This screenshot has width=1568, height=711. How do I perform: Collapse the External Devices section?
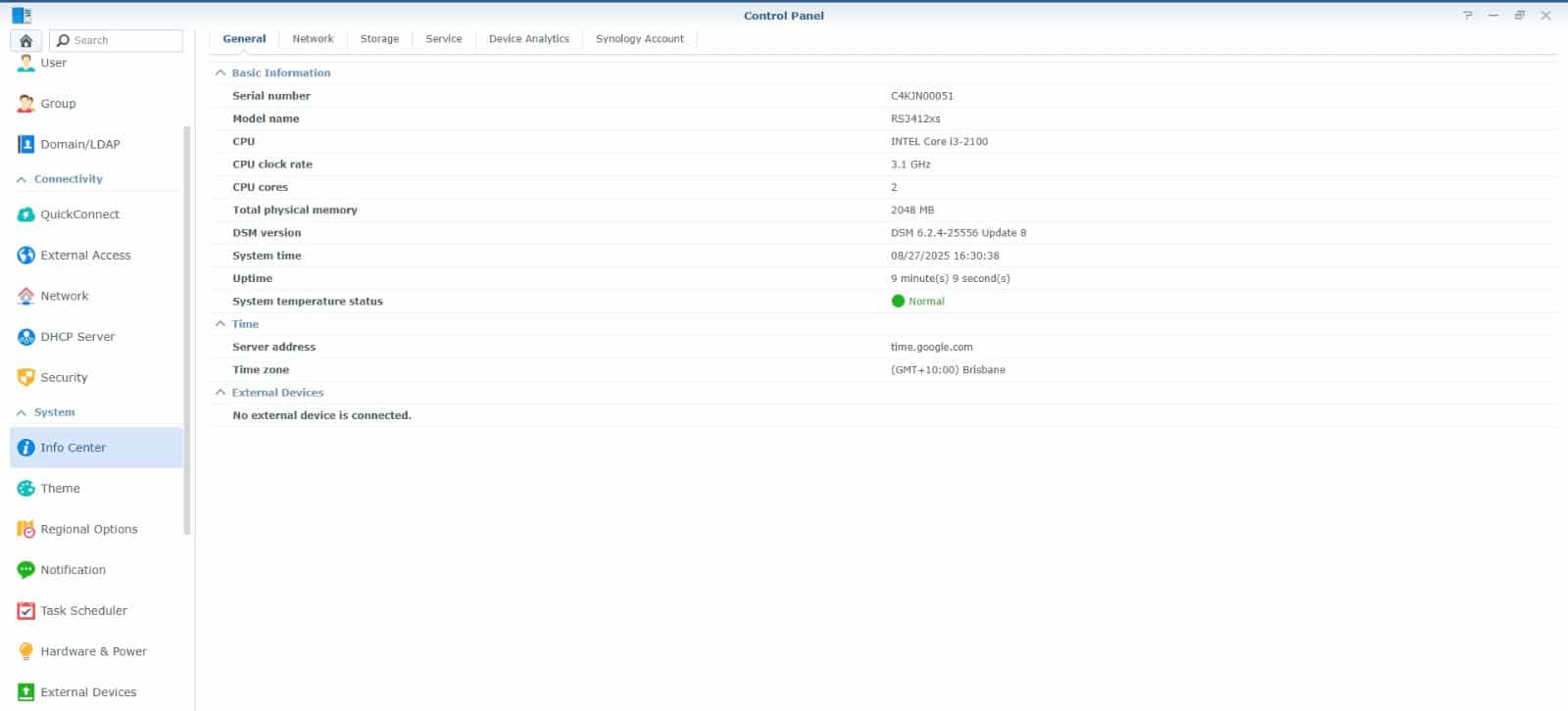[x=220, y=393]
